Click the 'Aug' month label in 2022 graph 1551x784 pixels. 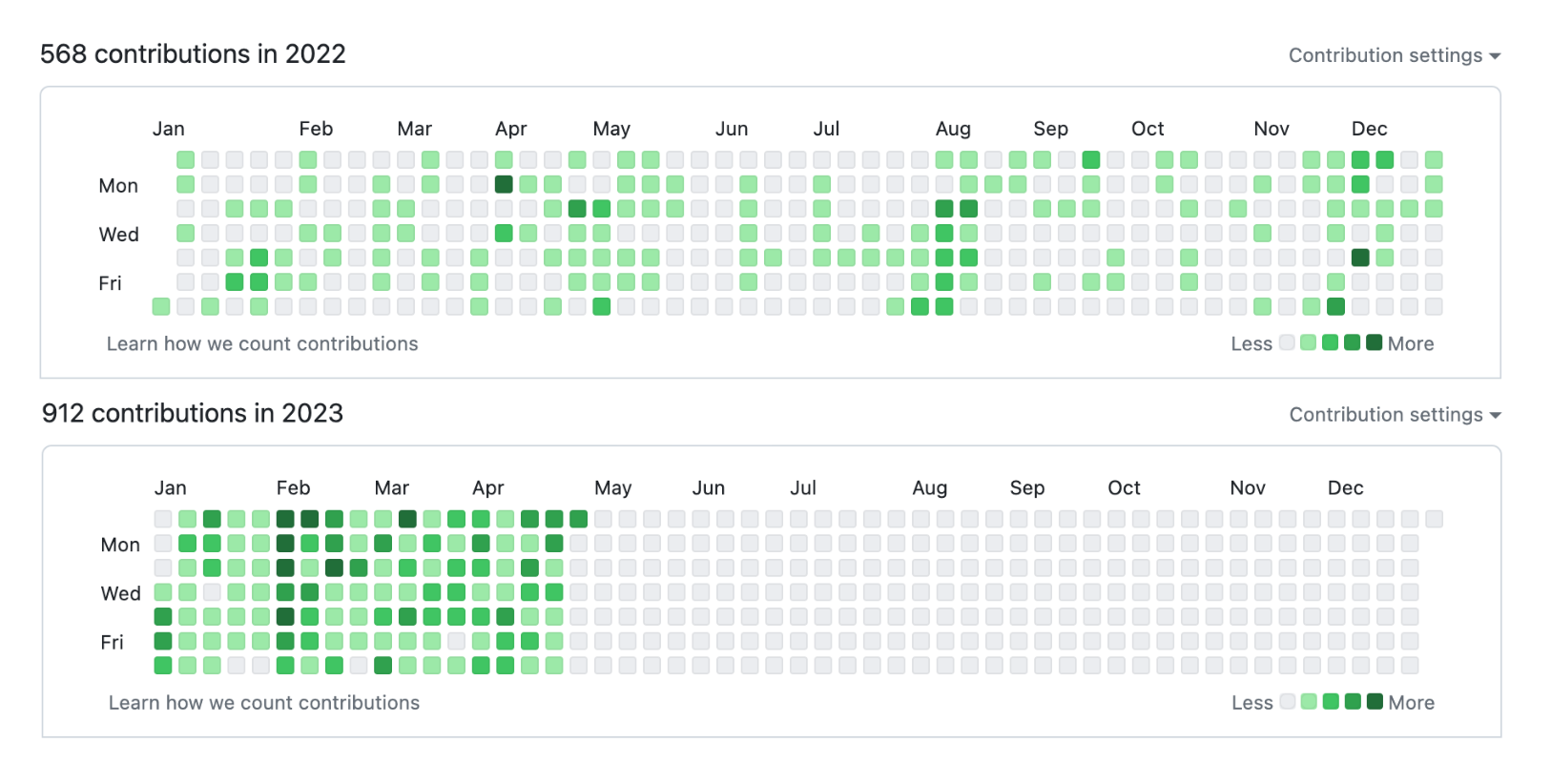pyautogui.click(x=953, y=129)
